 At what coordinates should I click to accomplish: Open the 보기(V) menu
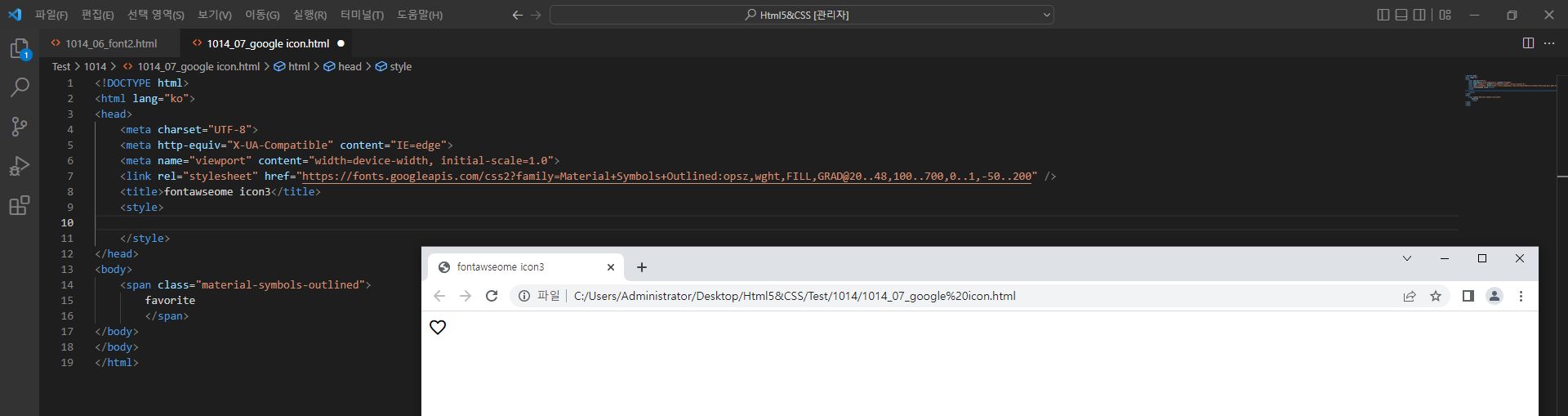(215, 15)
